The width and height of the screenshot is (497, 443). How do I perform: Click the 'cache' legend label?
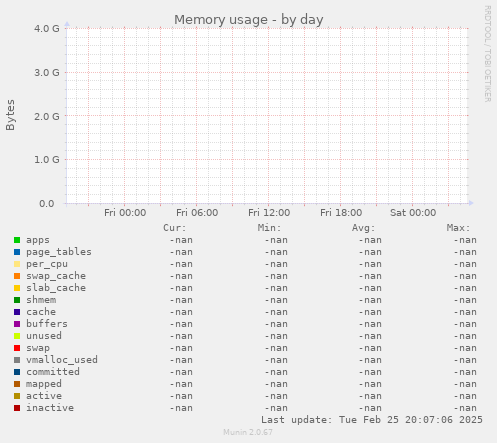[41, 312]
